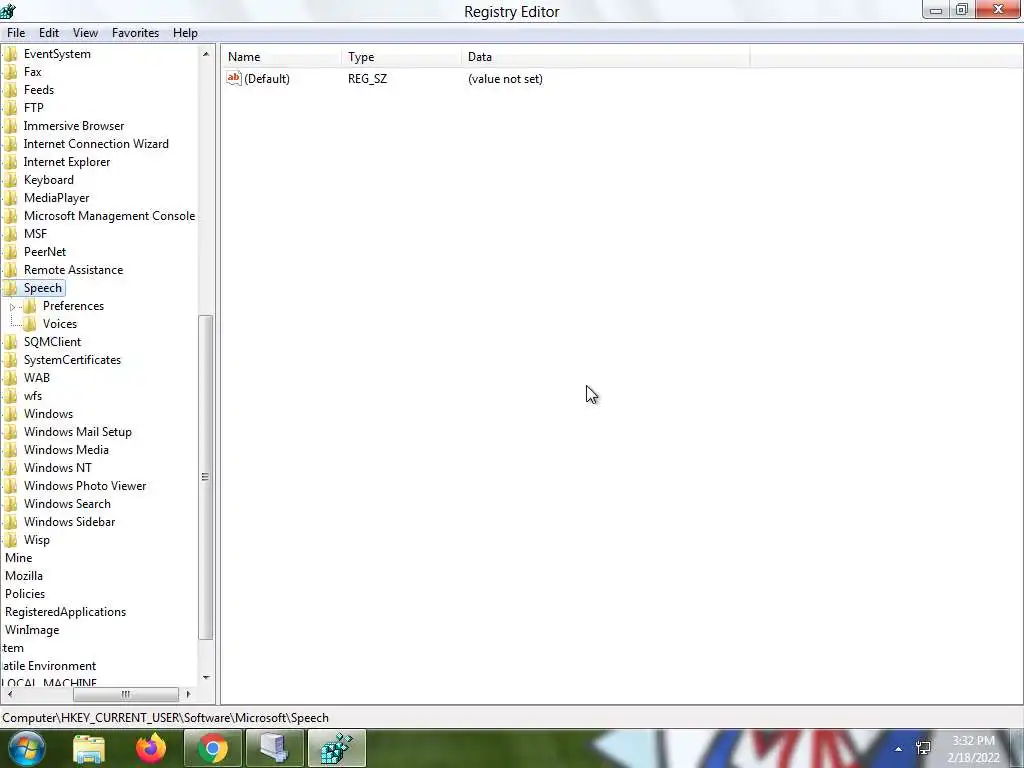The image size is (1024, 768).
Task: Select the Voices folder icon
Action: point(29,324)
